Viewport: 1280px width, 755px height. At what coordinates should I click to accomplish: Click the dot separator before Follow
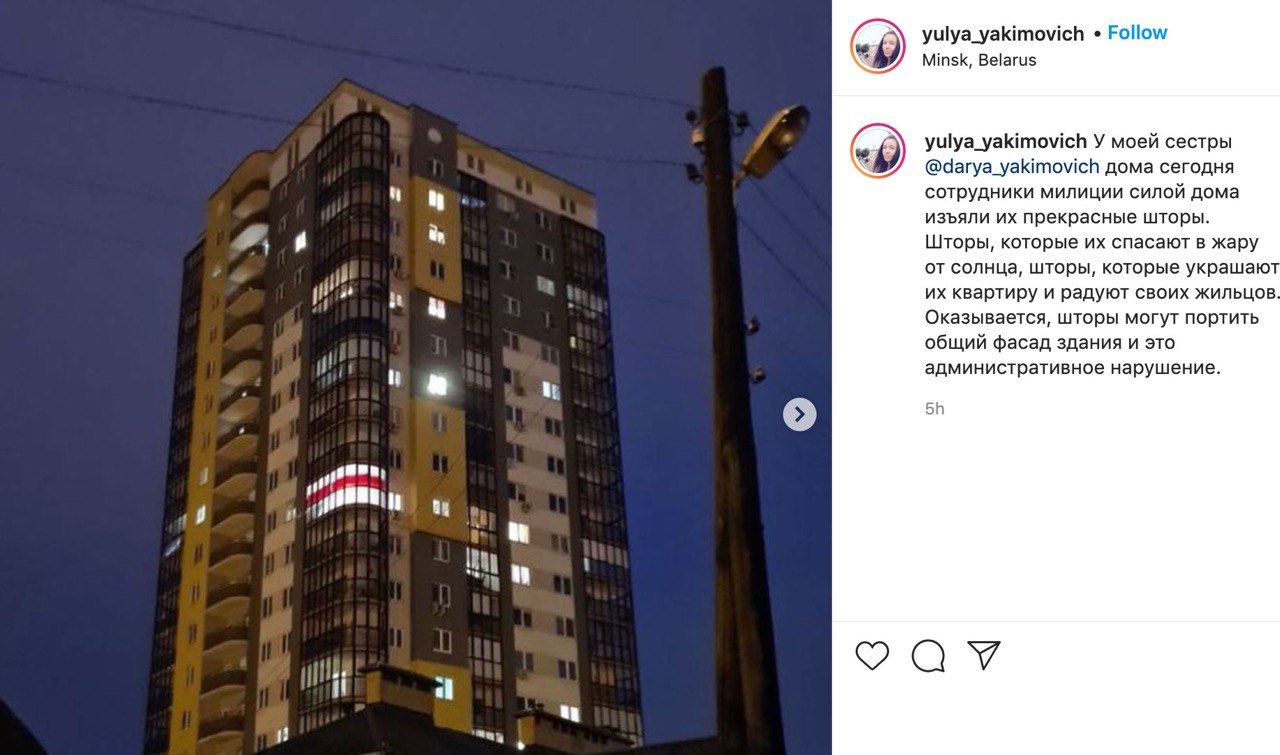[x=1096, y=34]
